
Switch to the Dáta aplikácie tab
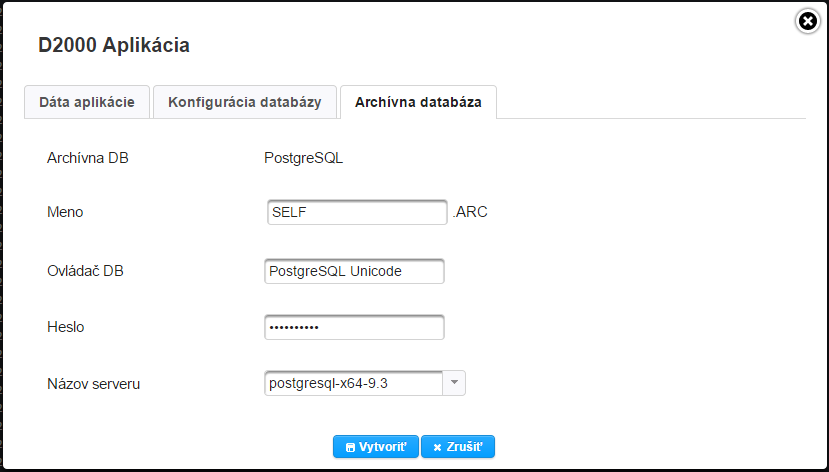87,102
